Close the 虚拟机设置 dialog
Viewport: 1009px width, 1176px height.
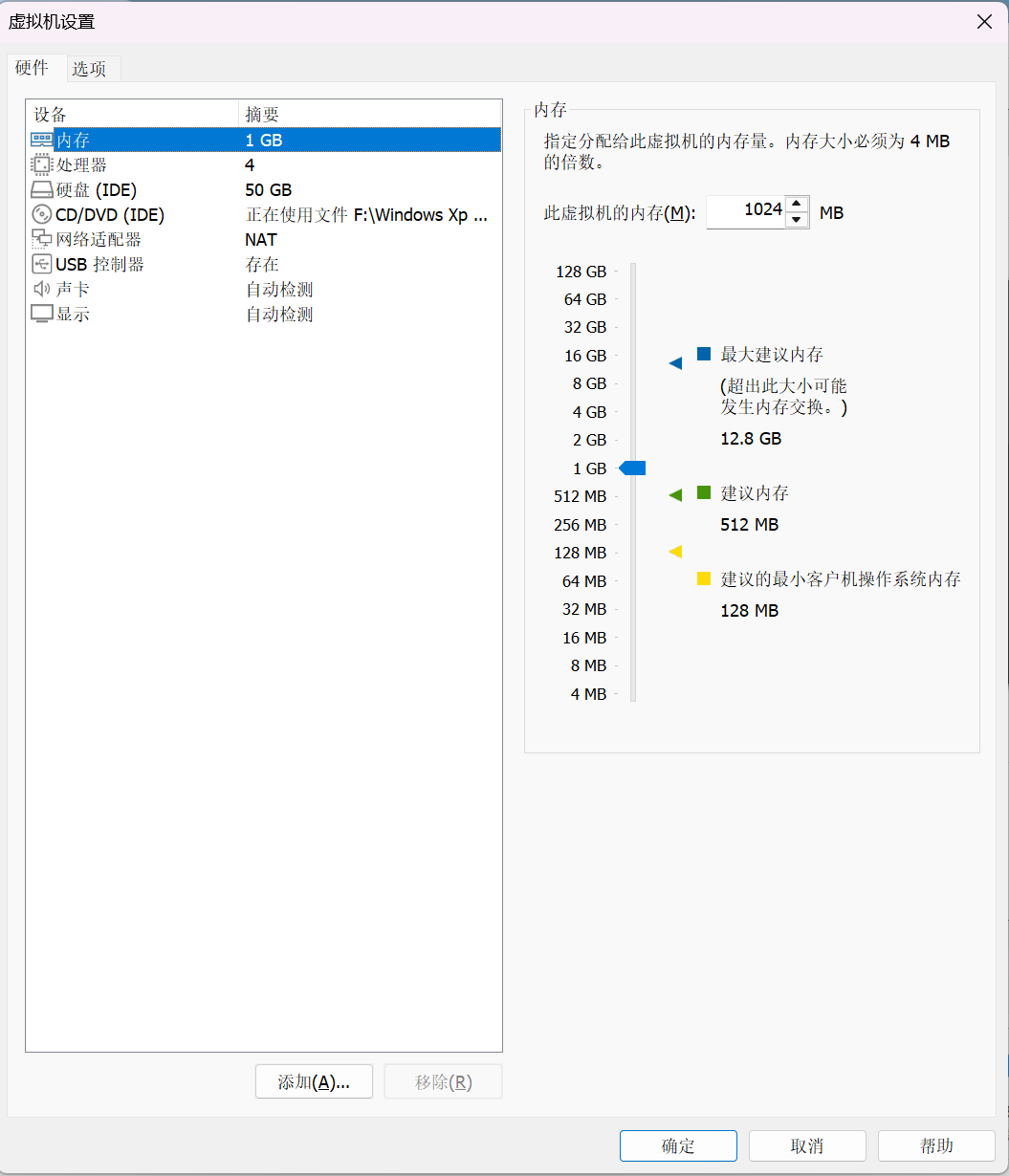pos(984,22)
